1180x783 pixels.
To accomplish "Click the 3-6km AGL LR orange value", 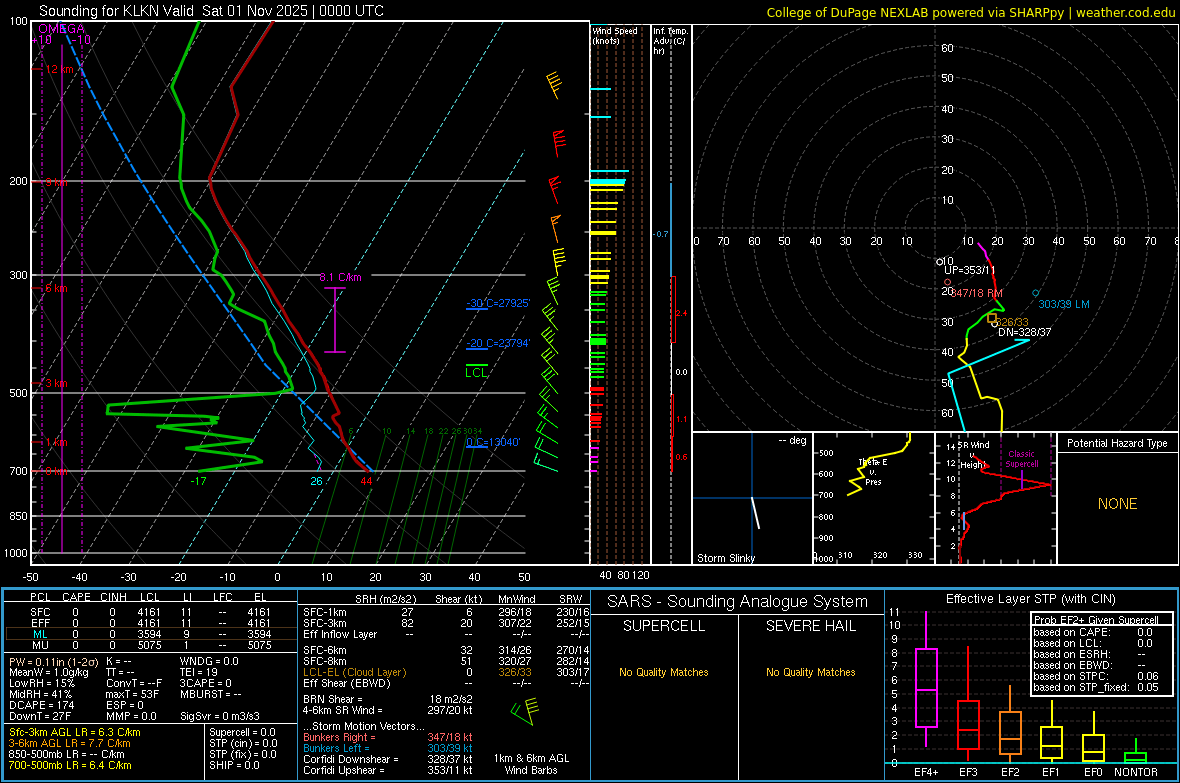I will pos(69,743).
